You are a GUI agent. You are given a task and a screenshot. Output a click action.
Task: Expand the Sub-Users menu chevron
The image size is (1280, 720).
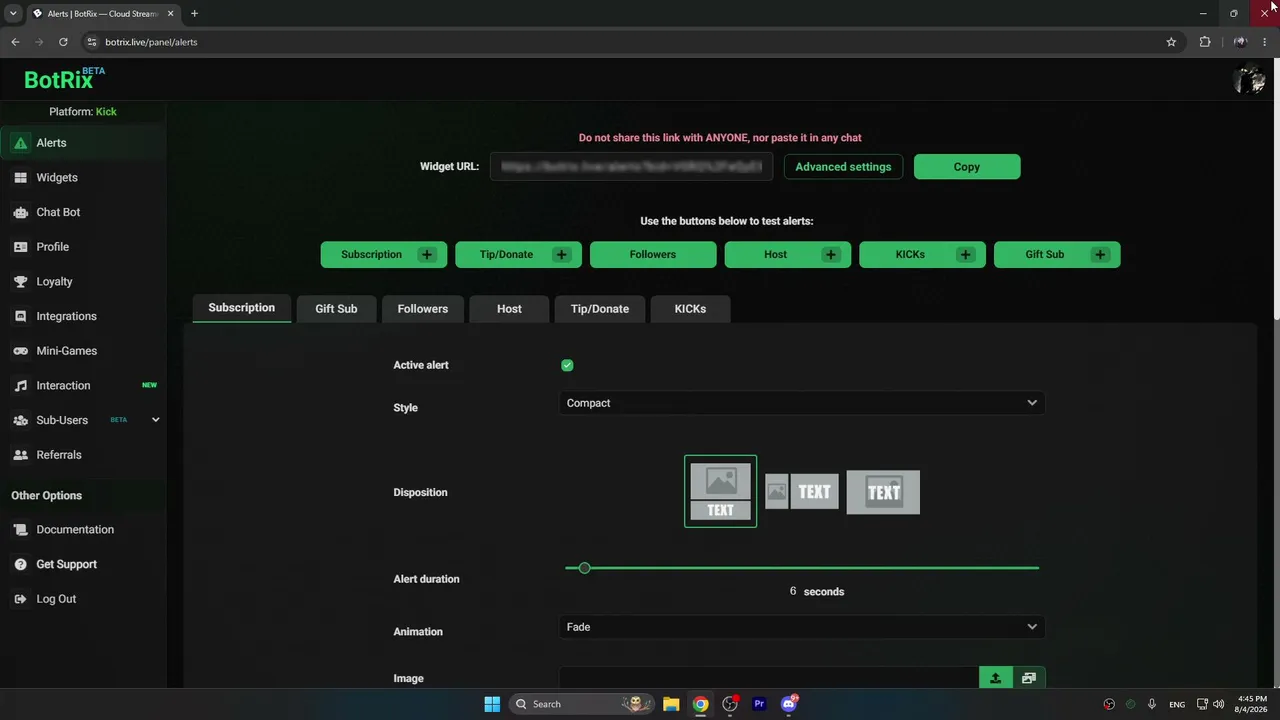155,420
